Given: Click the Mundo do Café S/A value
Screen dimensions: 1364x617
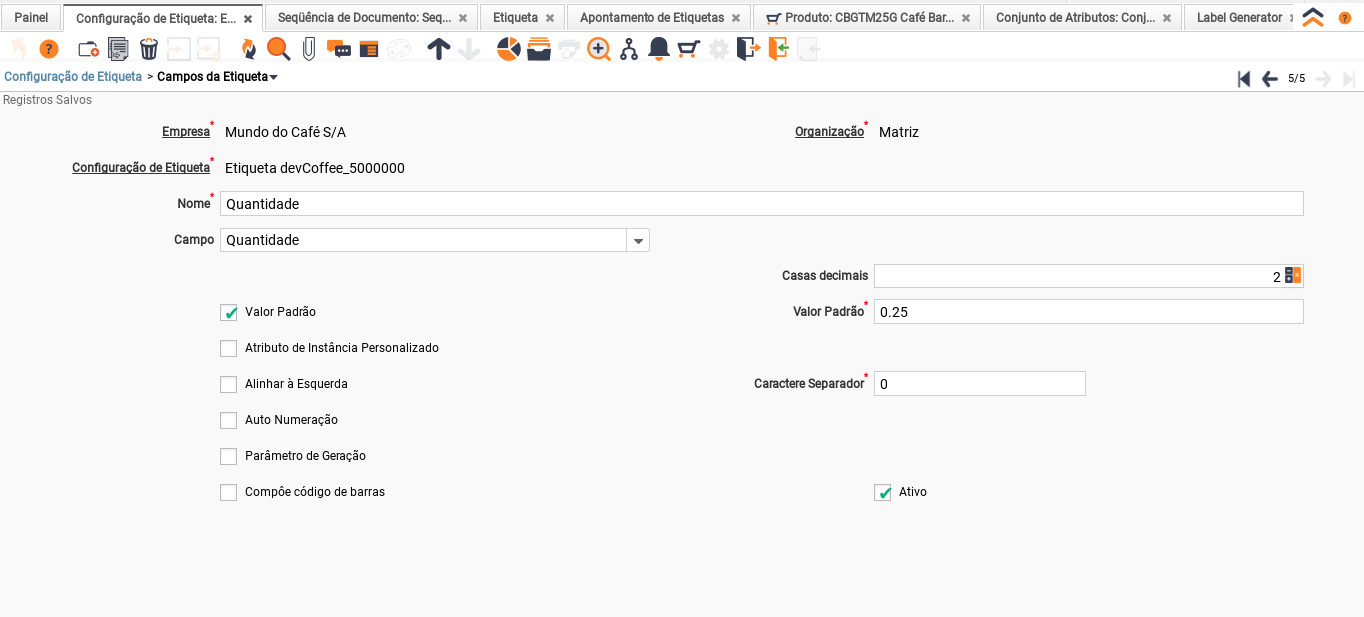Looking at the screenshot, I should click(285, 132).
